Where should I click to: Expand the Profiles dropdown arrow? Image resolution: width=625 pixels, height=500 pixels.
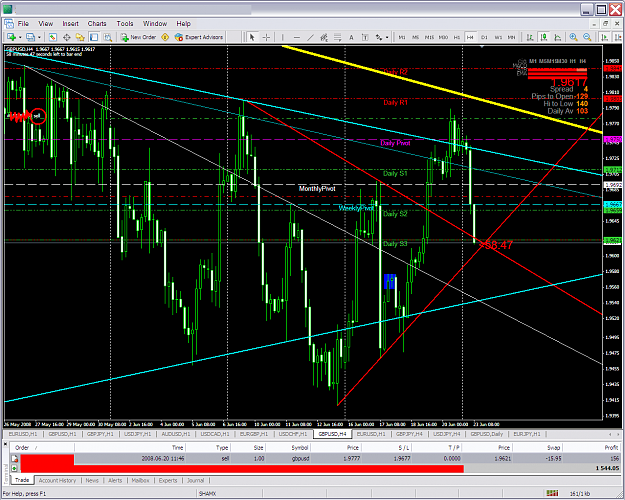coord(39,37)
